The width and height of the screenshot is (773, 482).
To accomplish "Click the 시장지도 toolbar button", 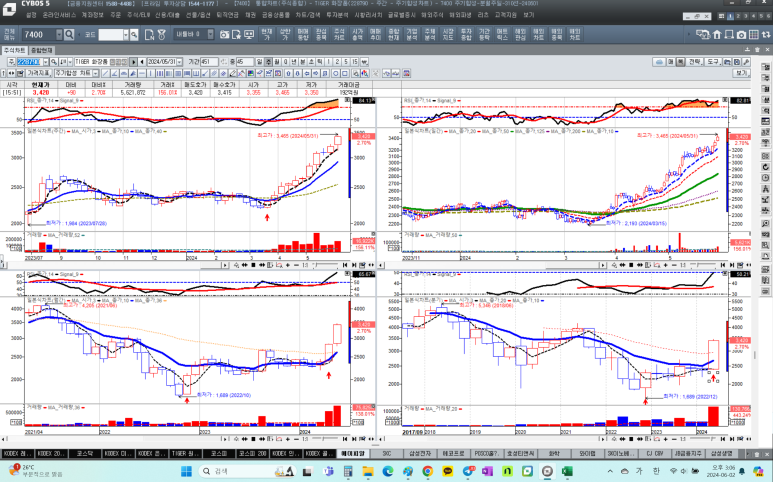I will click(x=448, y=34).
